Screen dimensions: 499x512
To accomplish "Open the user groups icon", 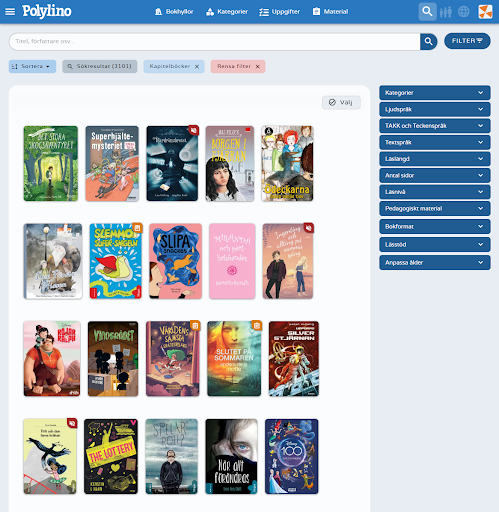I will [x=446, y=12].
